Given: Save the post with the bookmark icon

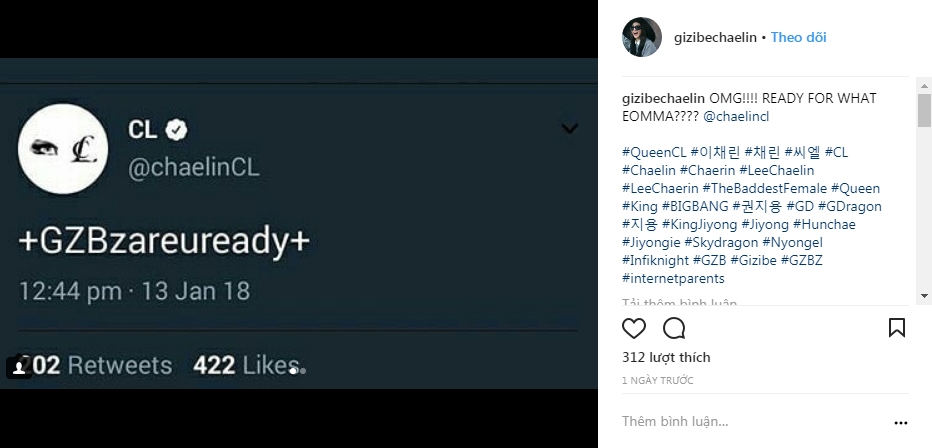Looking at the screenshot, I should [x=896, y=328].
